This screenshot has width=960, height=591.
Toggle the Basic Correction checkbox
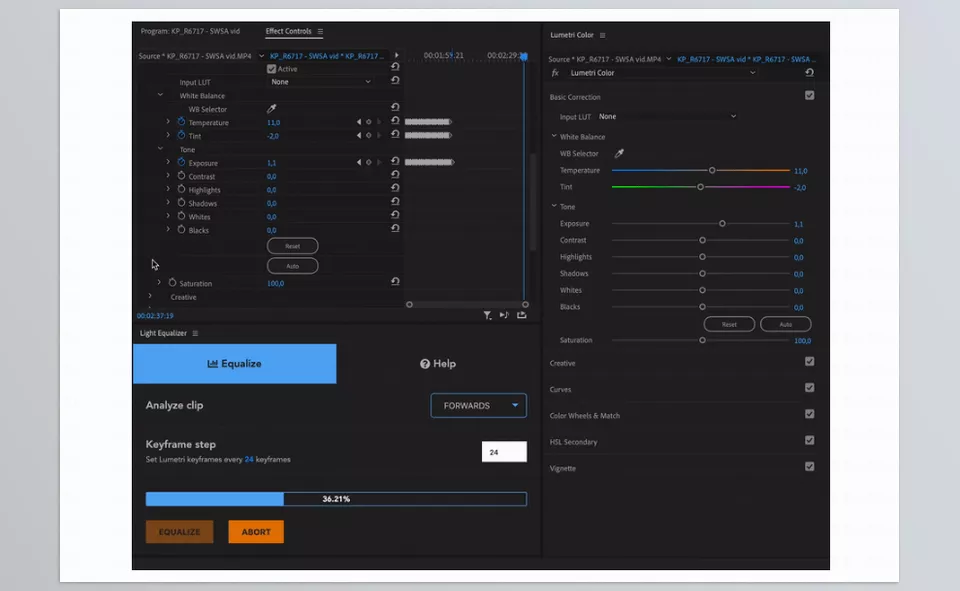(809, 96)
